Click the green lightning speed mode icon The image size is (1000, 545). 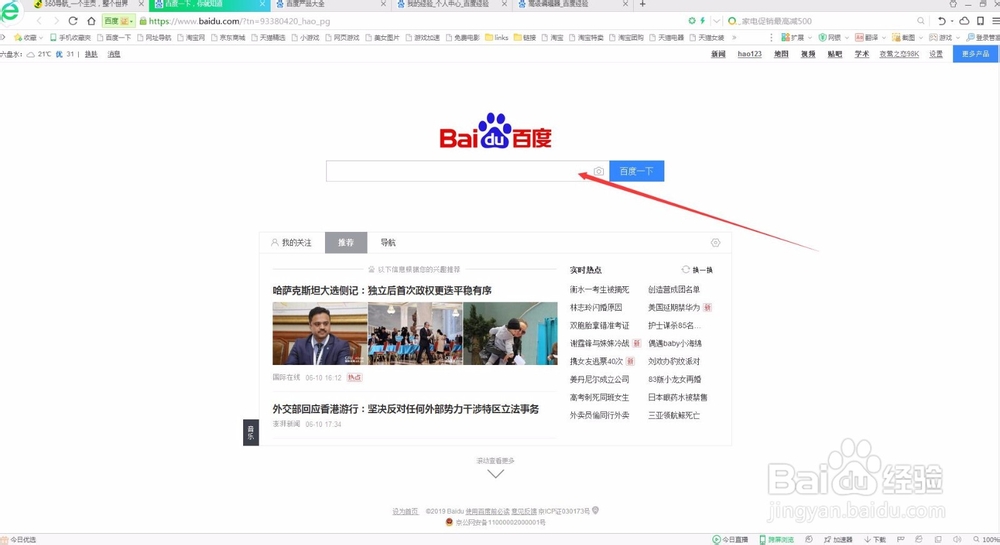coord(702,21)
